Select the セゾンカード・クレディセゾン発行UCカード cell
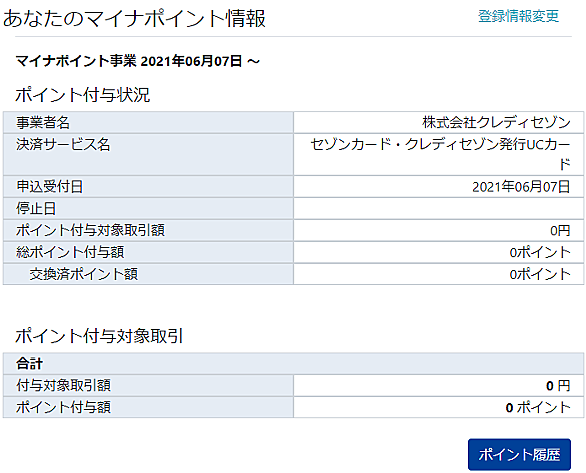586x473 pixels. 439,154
